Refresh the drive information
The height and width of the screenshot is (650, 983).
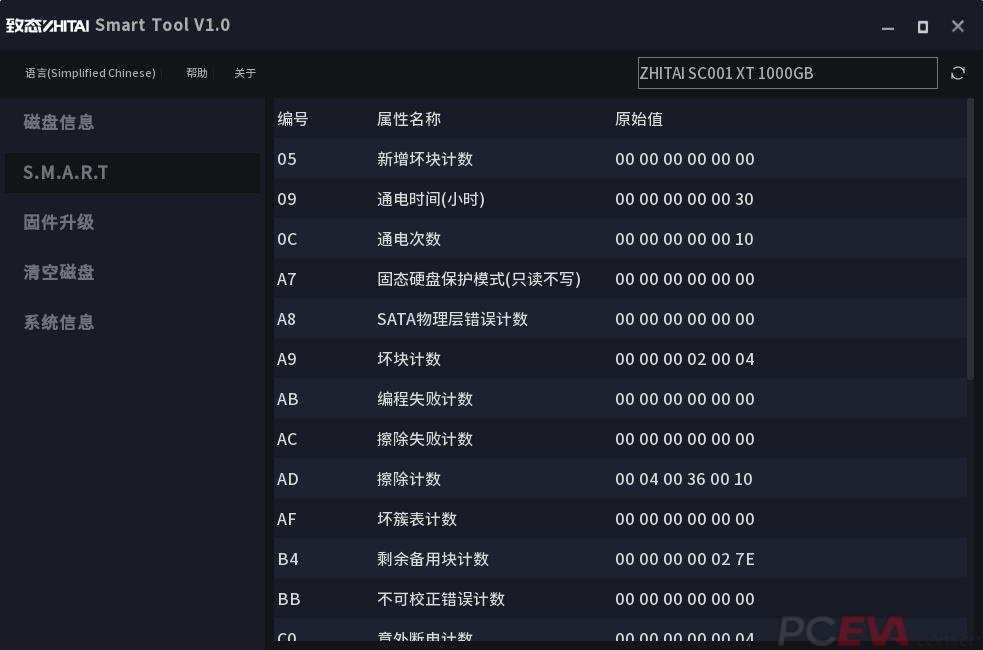(x=958, y=72)
